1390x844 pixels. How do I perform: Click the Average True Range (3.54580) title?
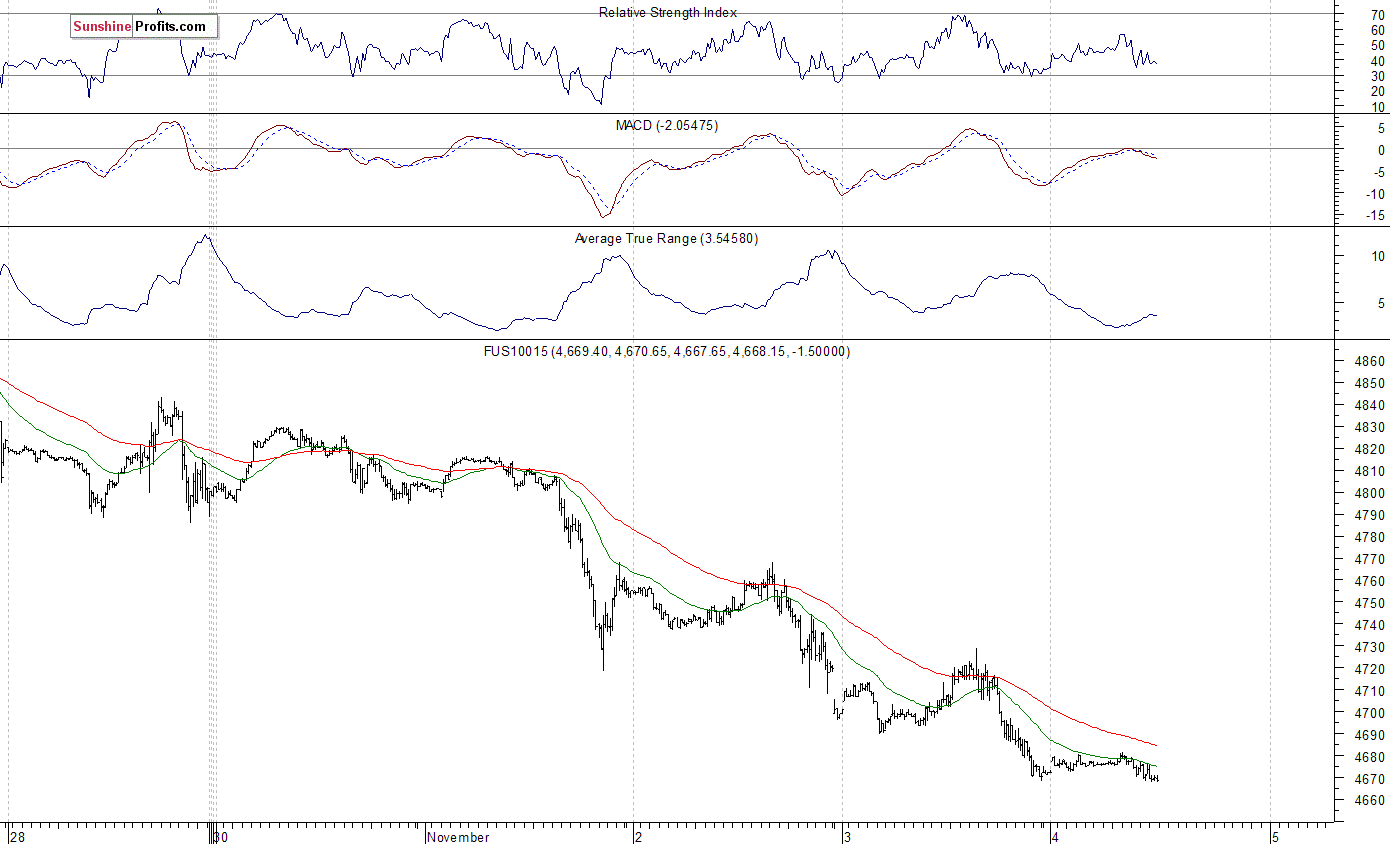pos(667,238)
